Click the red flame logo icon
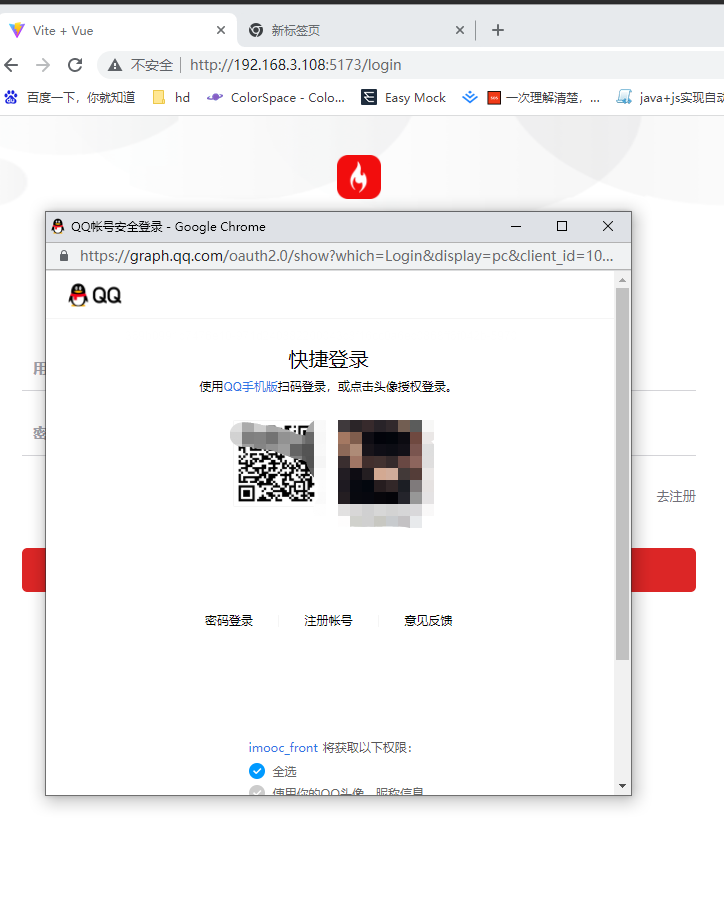The image size is (724, 922). tap(359, 177)
